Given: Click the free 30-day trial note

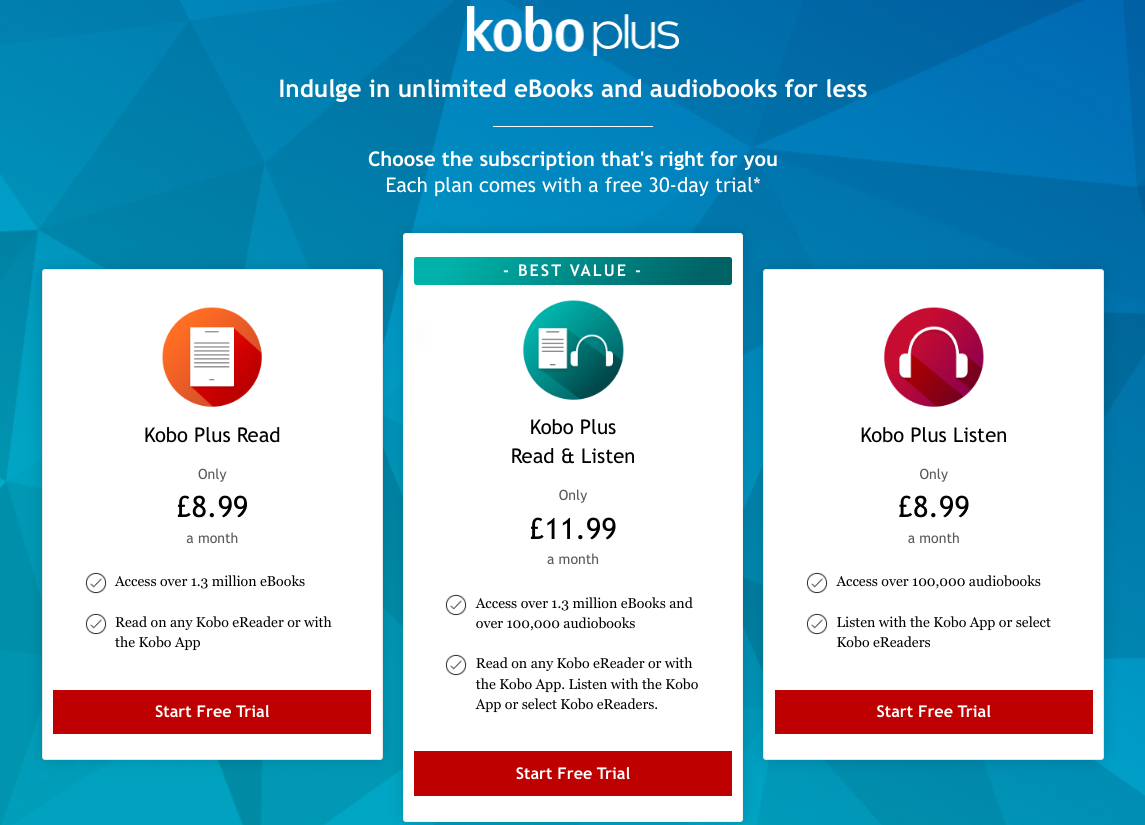Looking at the screenshot, I should pyautogui.click(x=573, y=186).
